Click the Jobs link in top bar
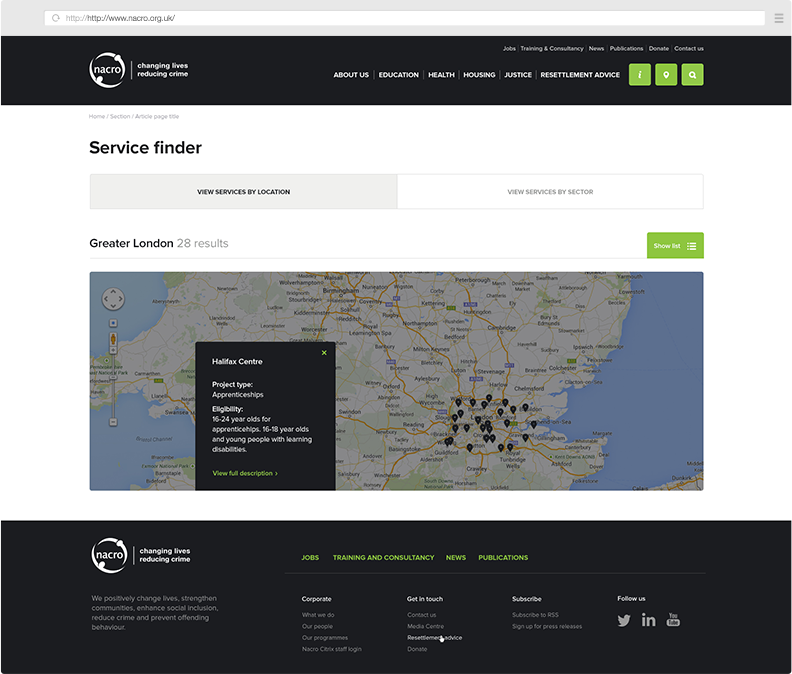 pyautogui.click(x=509, y=49)
